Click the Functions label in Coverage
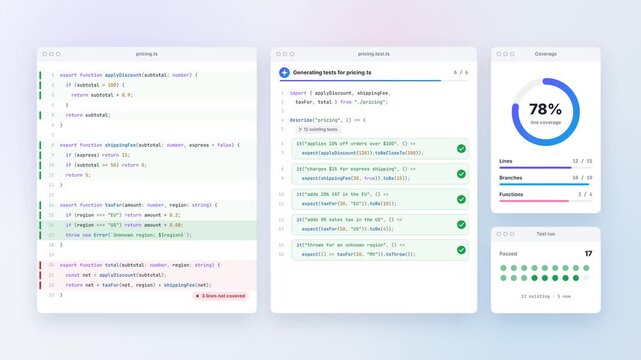The width and height of the screenshot is (641, 360). (x=511, y=195)
